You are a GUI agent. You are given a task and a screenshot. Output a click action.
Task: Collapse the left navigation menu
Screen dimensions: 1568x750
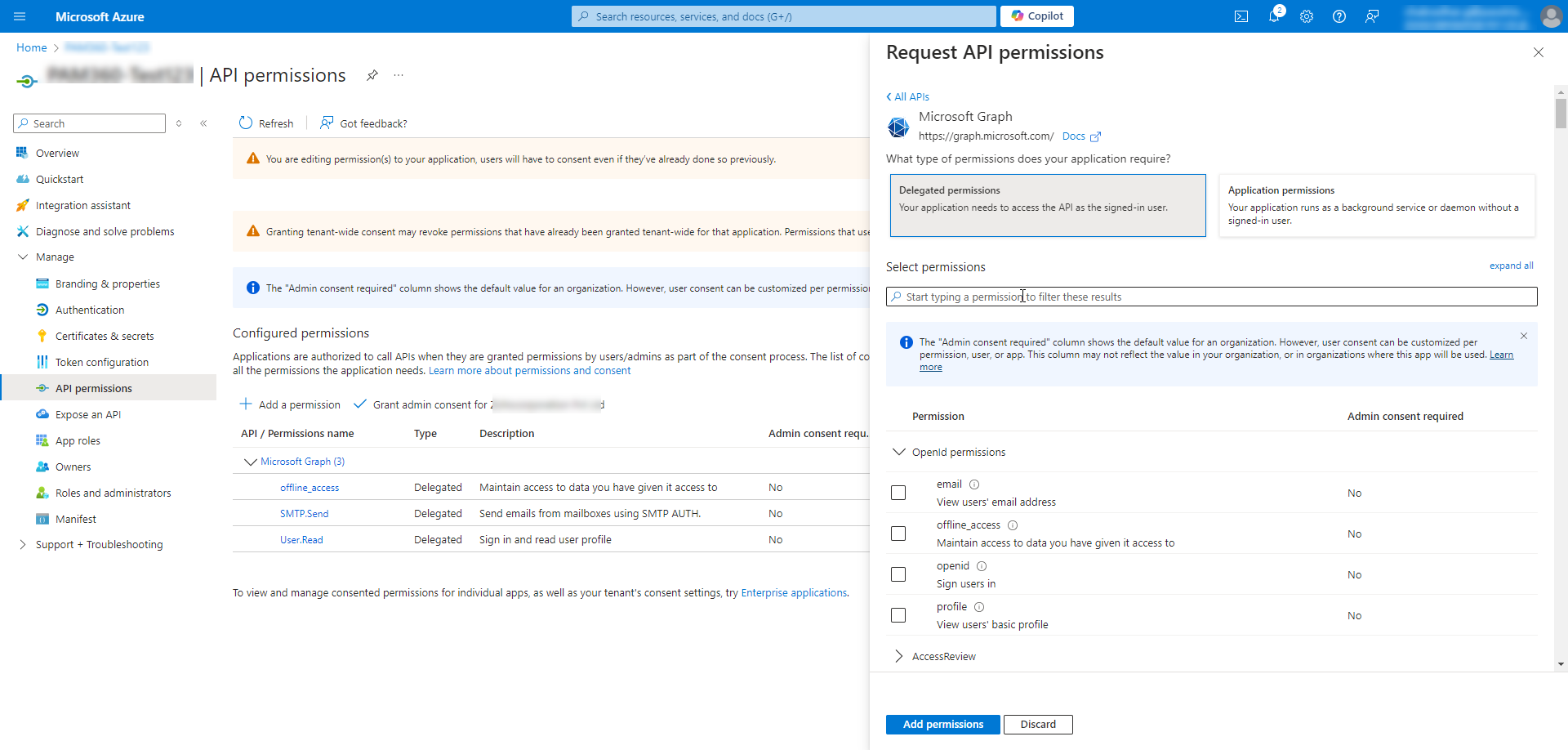coord(203,123)
